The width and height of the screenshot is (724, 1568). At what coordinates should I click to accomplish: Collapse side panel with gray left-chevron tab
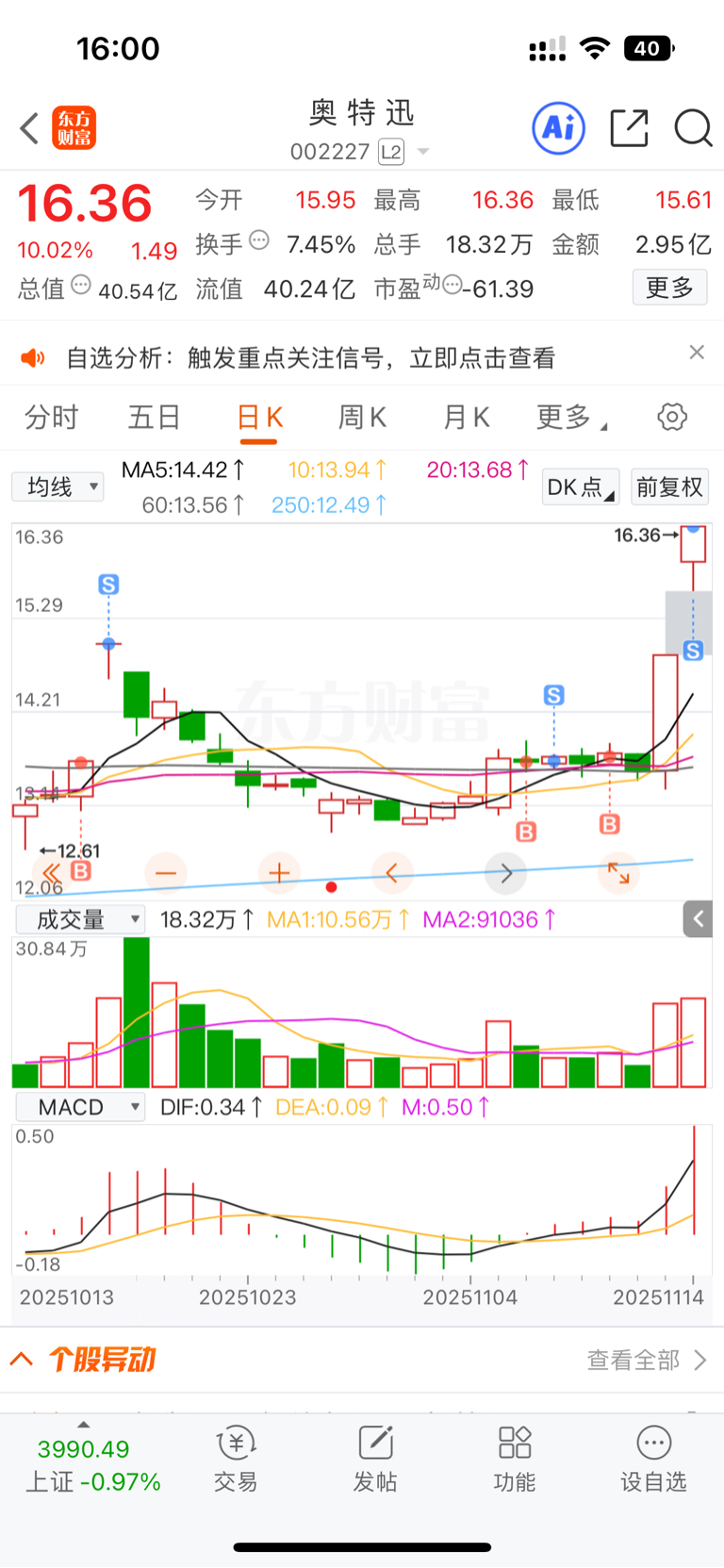pos(698,918)
